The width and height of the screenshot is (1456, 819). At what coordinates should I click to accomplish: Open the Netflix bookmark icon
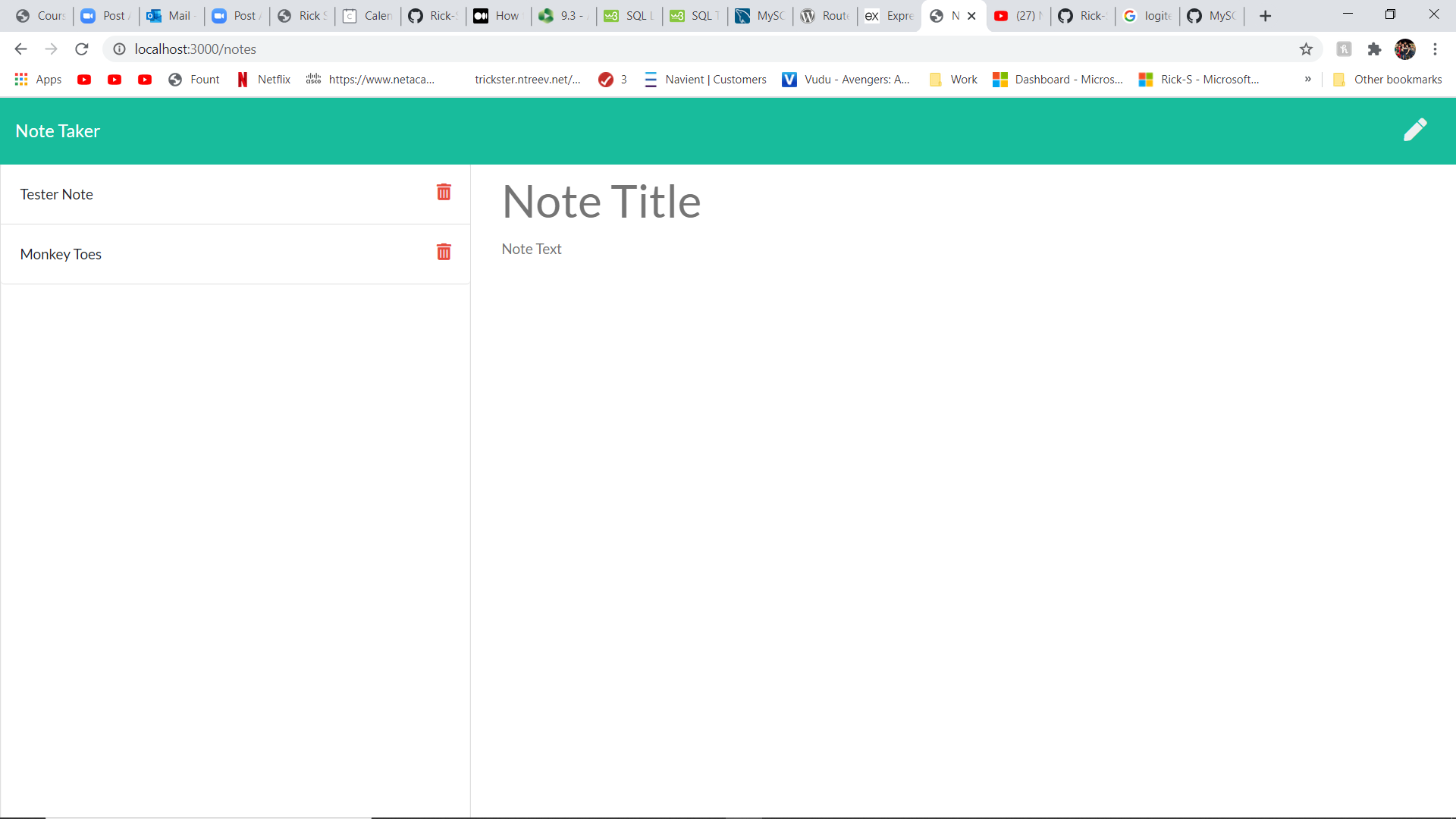(243, 79)
